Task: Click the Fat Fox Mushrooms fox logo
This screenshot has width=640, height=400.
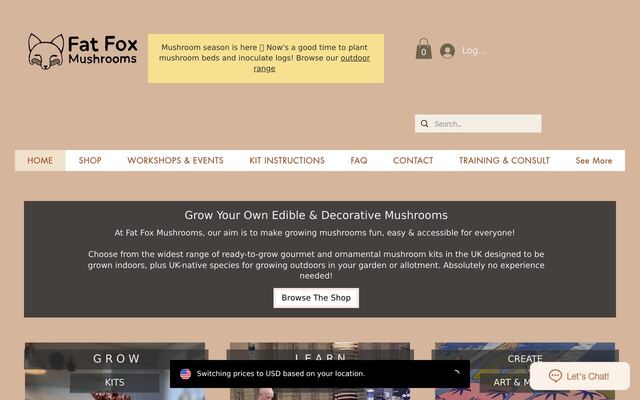Action: tap(46, 51)
